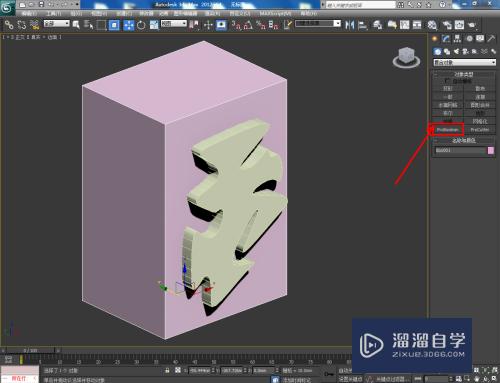Click the Mirror tool
500x383 pixels.
coord(350,25)
